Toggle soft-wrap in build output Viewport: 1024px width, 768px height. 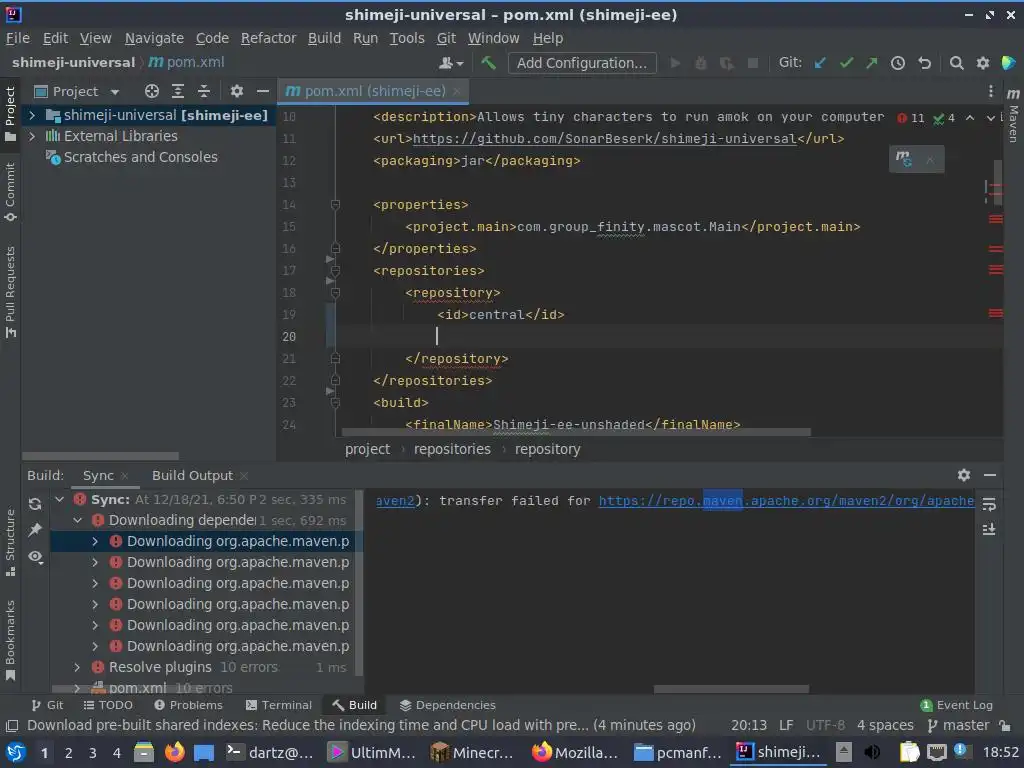989,504
